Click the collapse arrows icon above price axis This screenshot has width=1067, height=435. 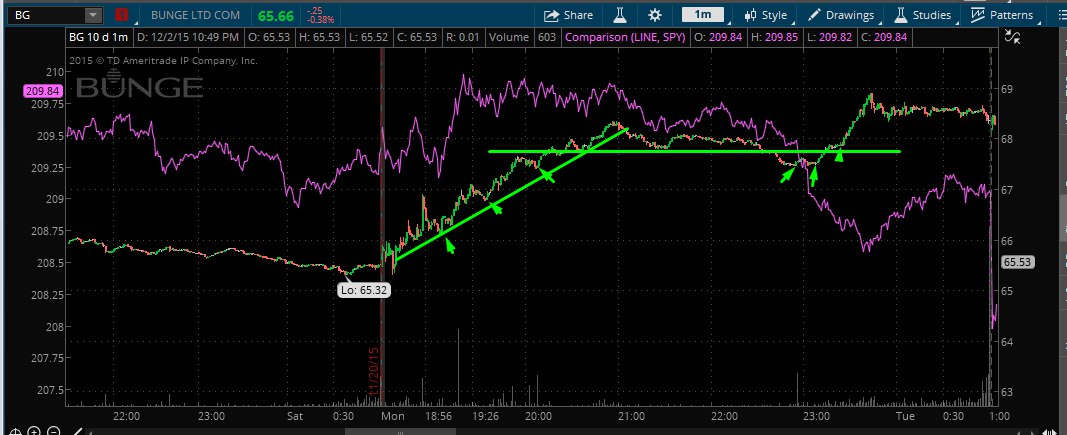tap(1013, 37)
